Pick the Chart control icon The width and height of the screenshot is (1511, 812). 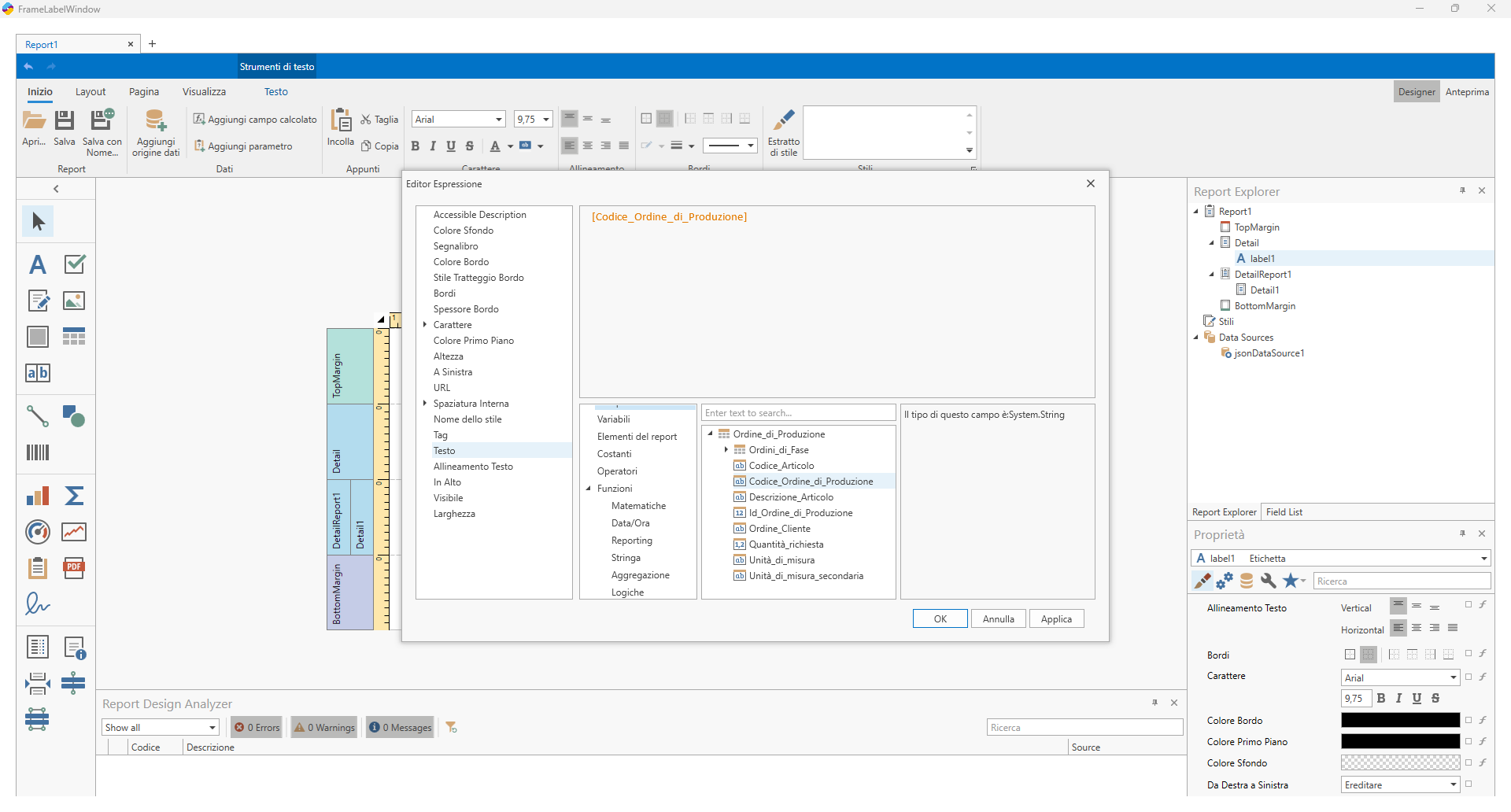(x=38, y=496)
